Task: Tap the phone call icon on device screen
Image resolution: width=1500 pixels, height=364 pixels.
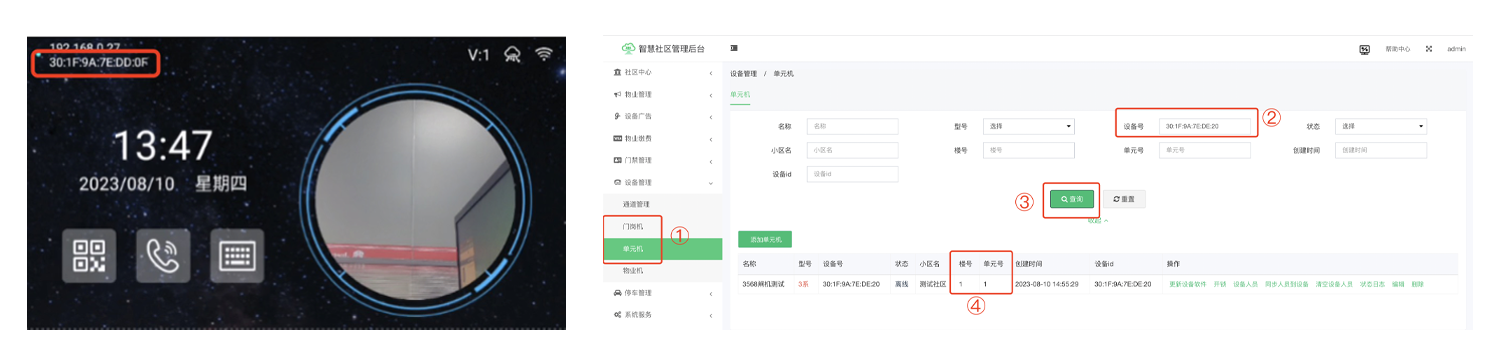Action: (x=163, y=255)
